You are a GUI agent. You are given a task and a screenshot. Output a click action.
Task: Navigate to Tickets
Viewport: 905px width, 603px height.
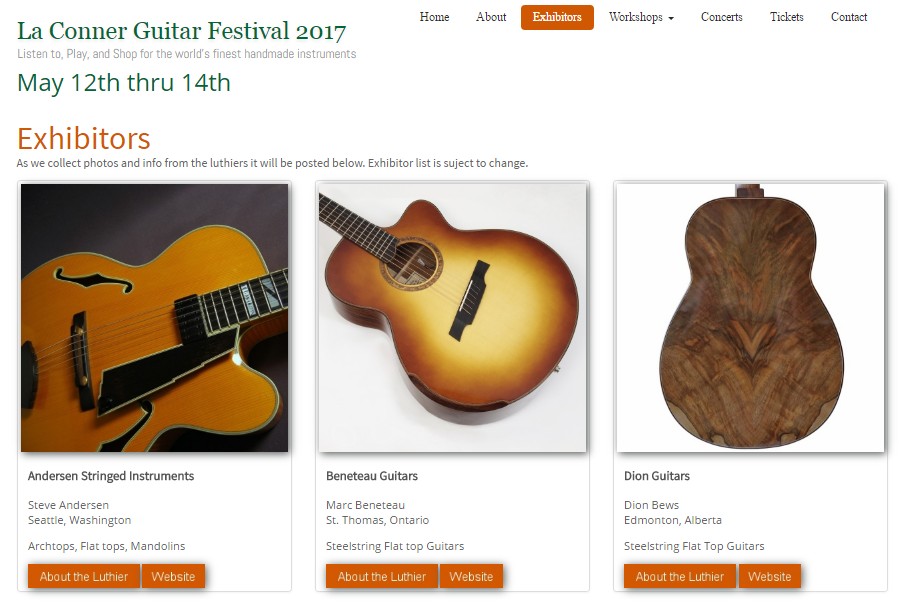pos(787,17)
